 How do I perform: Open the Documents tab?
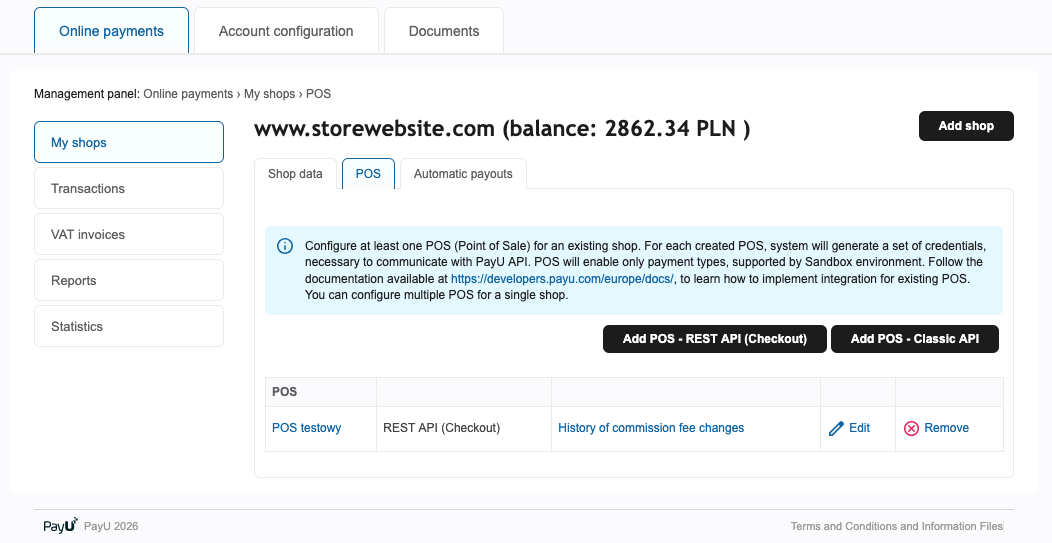tap(443, 31)
